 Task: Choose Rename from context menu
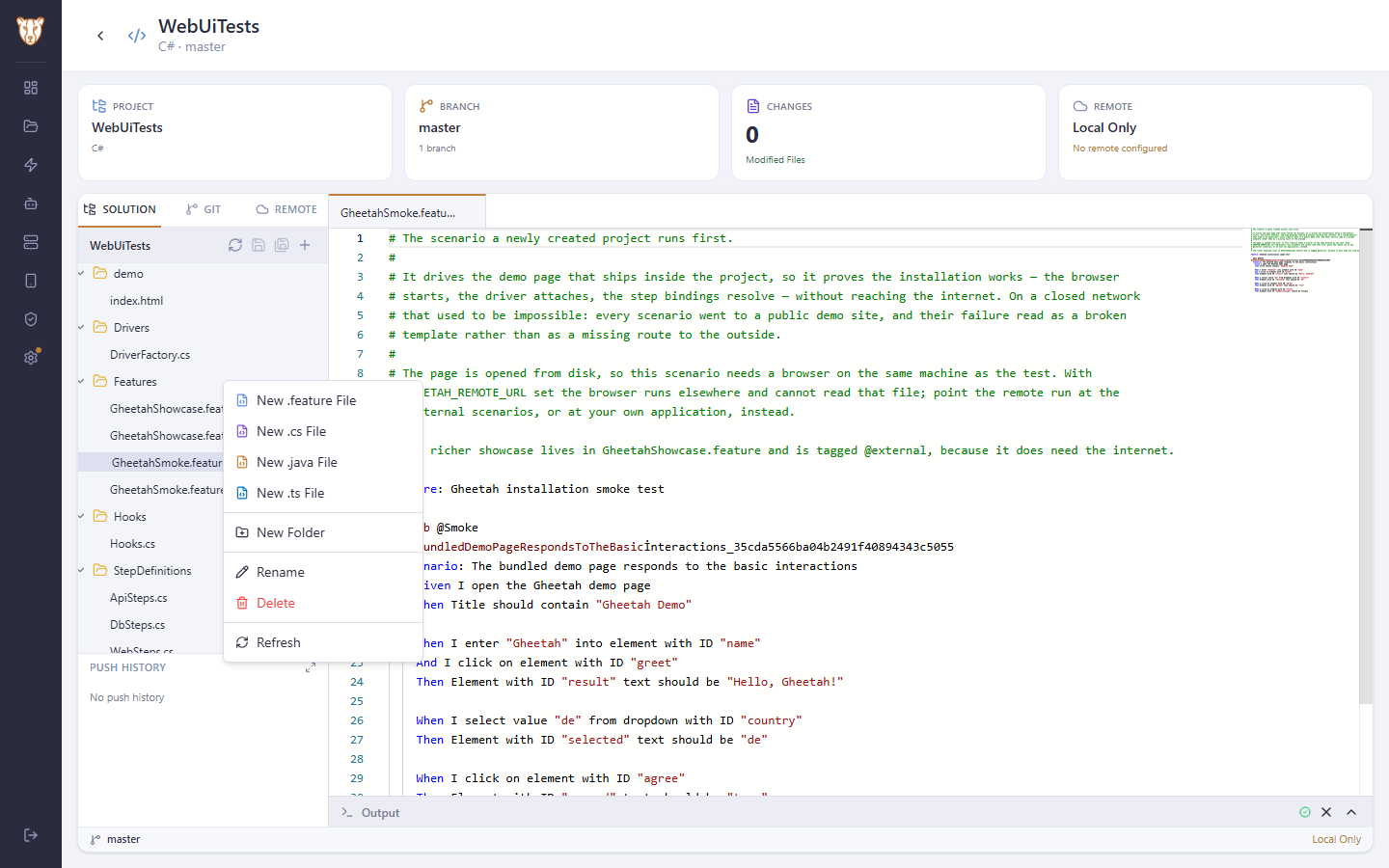[323, 572]
